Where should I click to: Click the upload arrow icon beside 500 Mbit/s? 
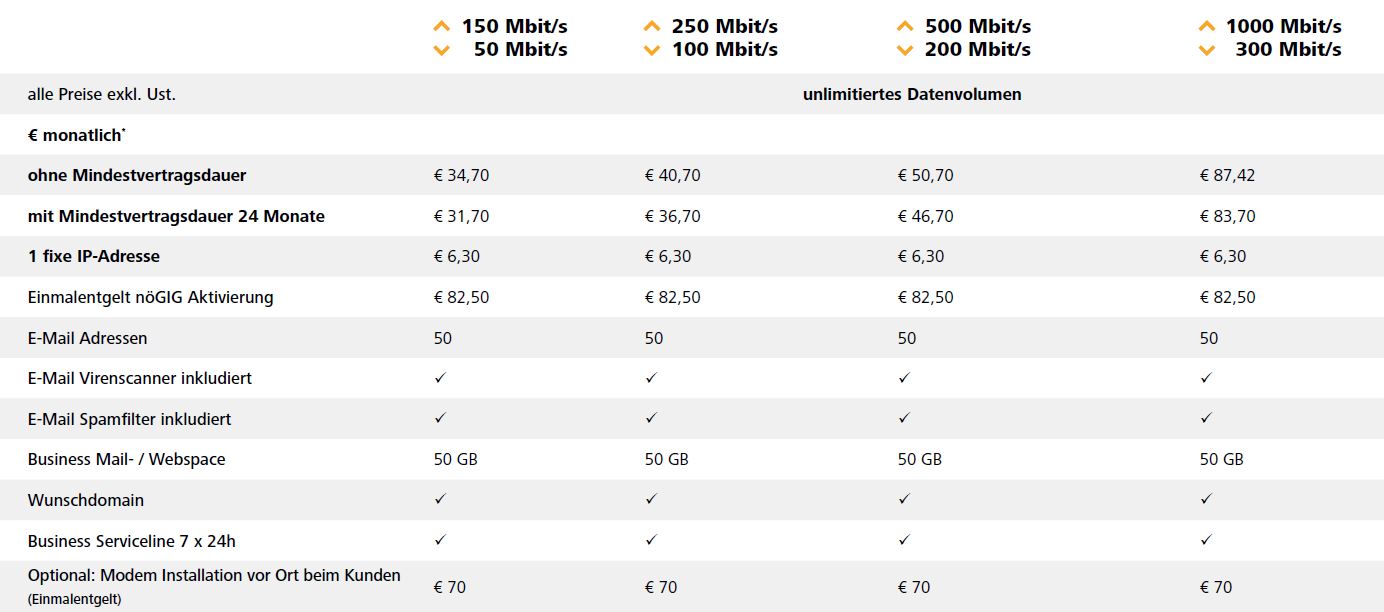[x=906, y=26]
